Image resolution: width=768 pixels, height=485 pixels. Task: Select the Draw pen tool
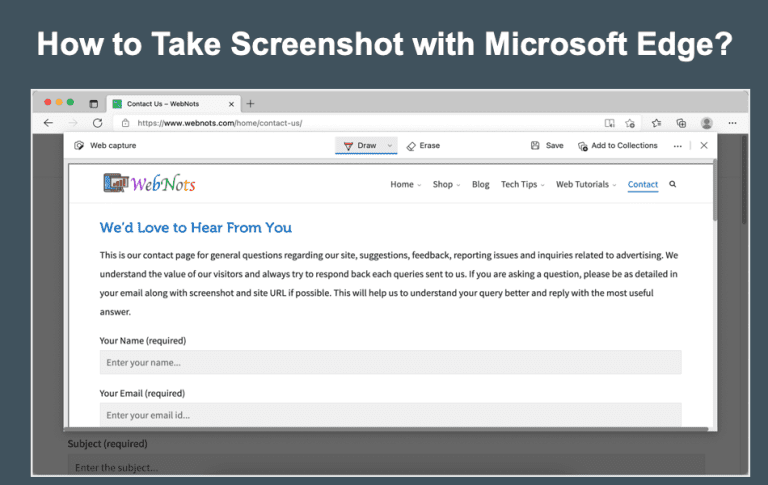click(x=360, y=146)
